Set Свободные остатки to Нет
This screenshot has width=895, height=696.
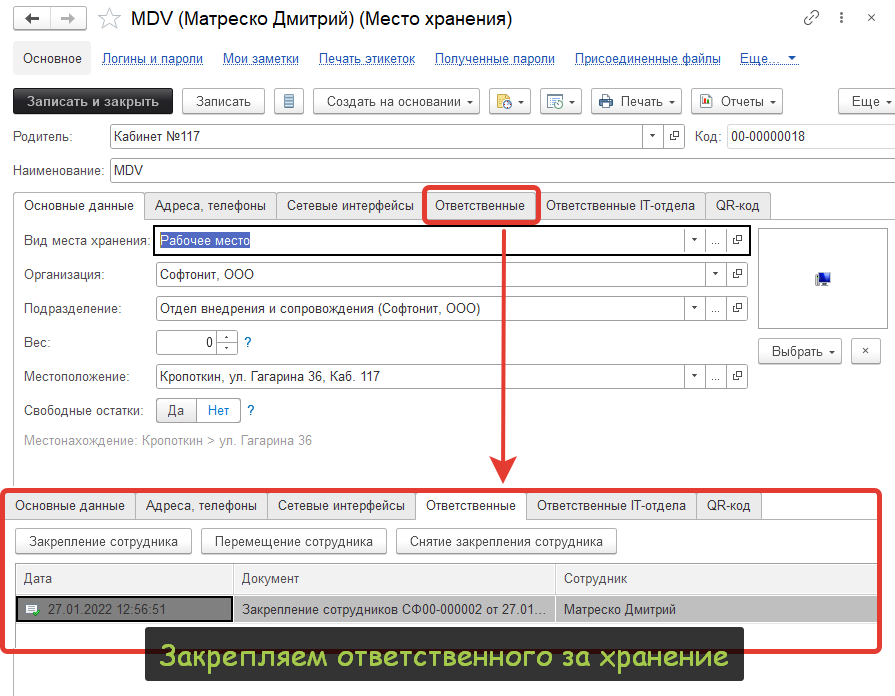(218, 410)
